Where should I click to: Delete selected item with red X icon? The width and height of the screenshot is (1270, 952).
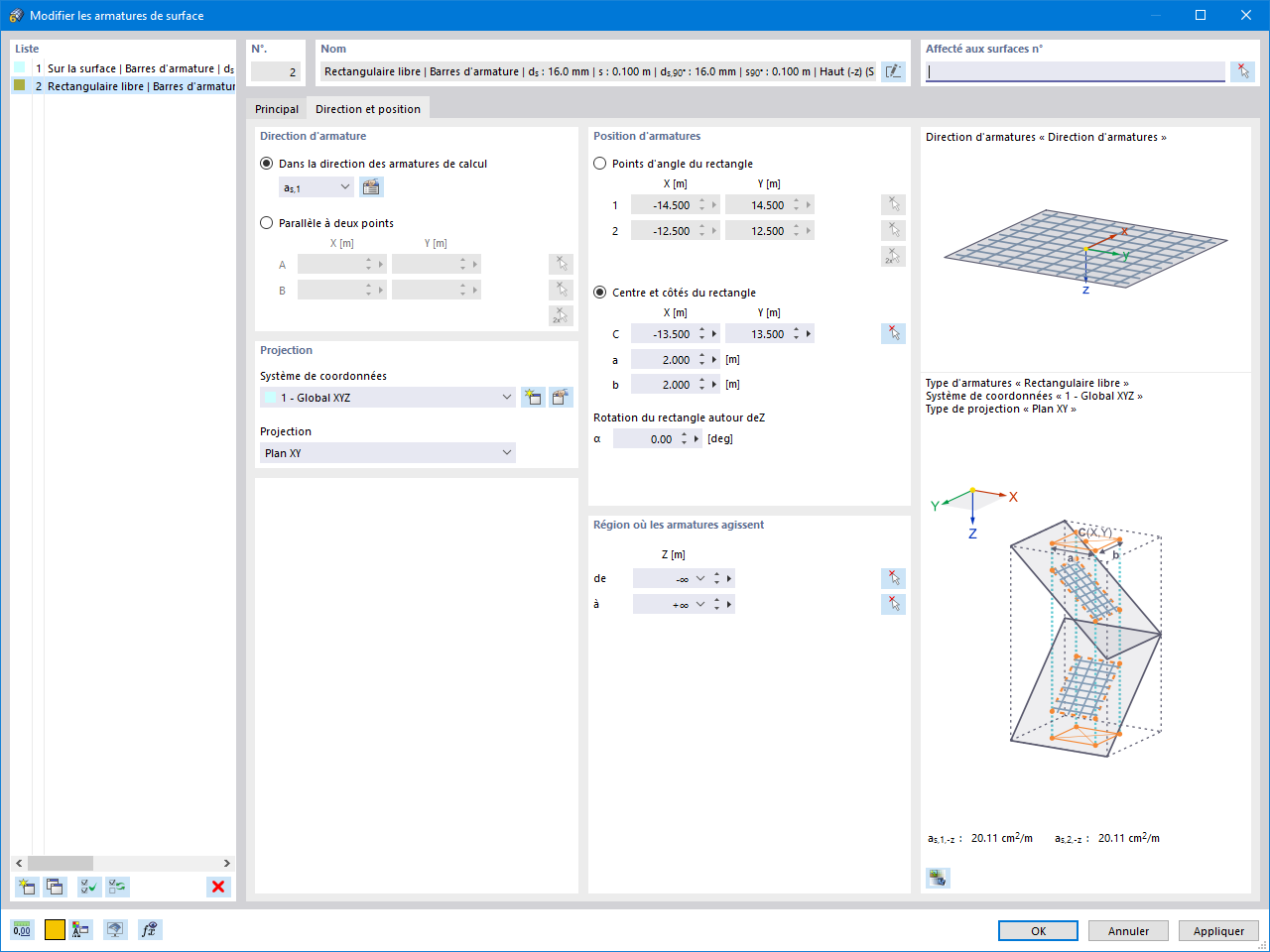click(x=218, y=887)
